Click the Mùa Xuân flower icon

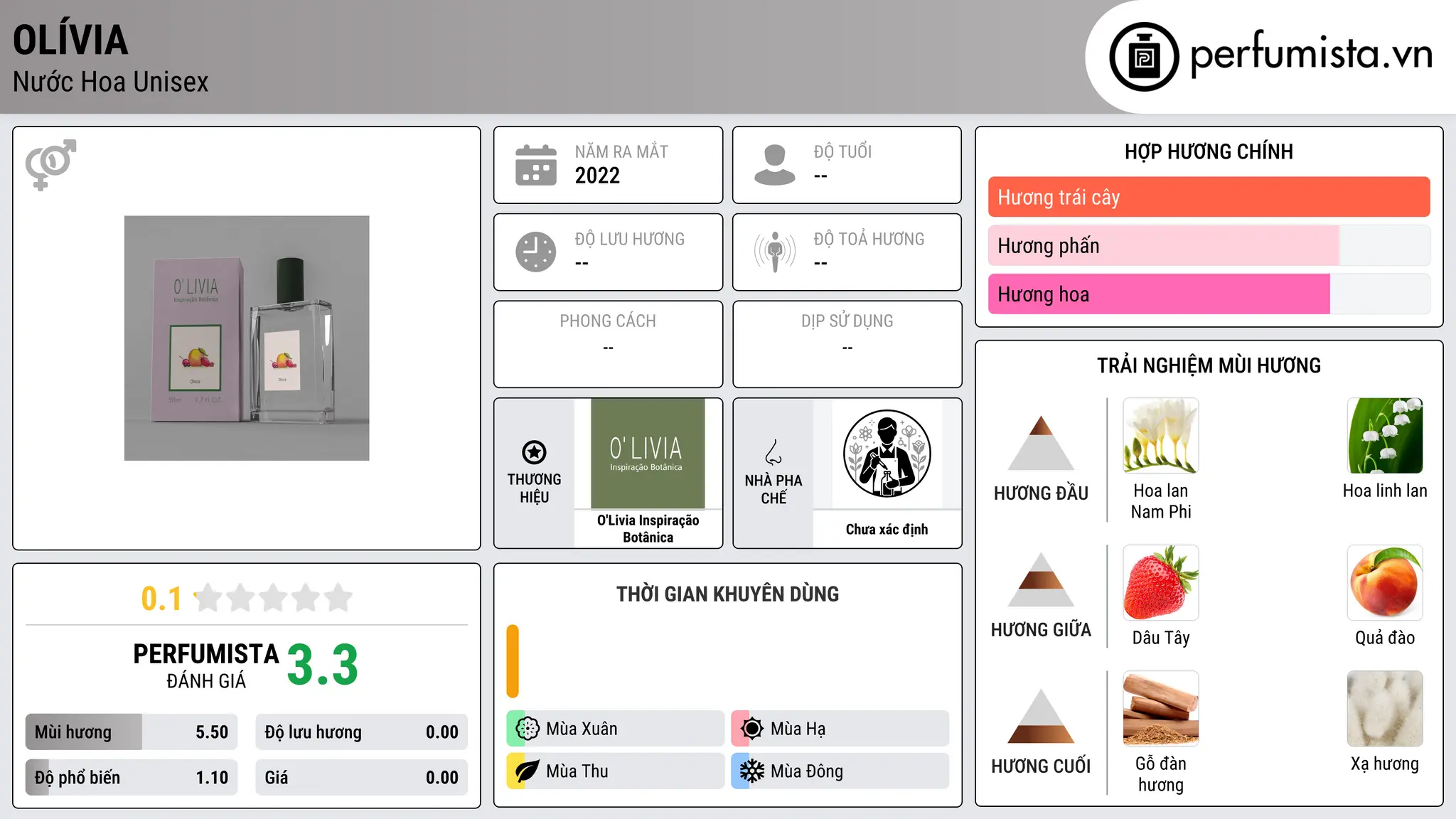point(527,729)
